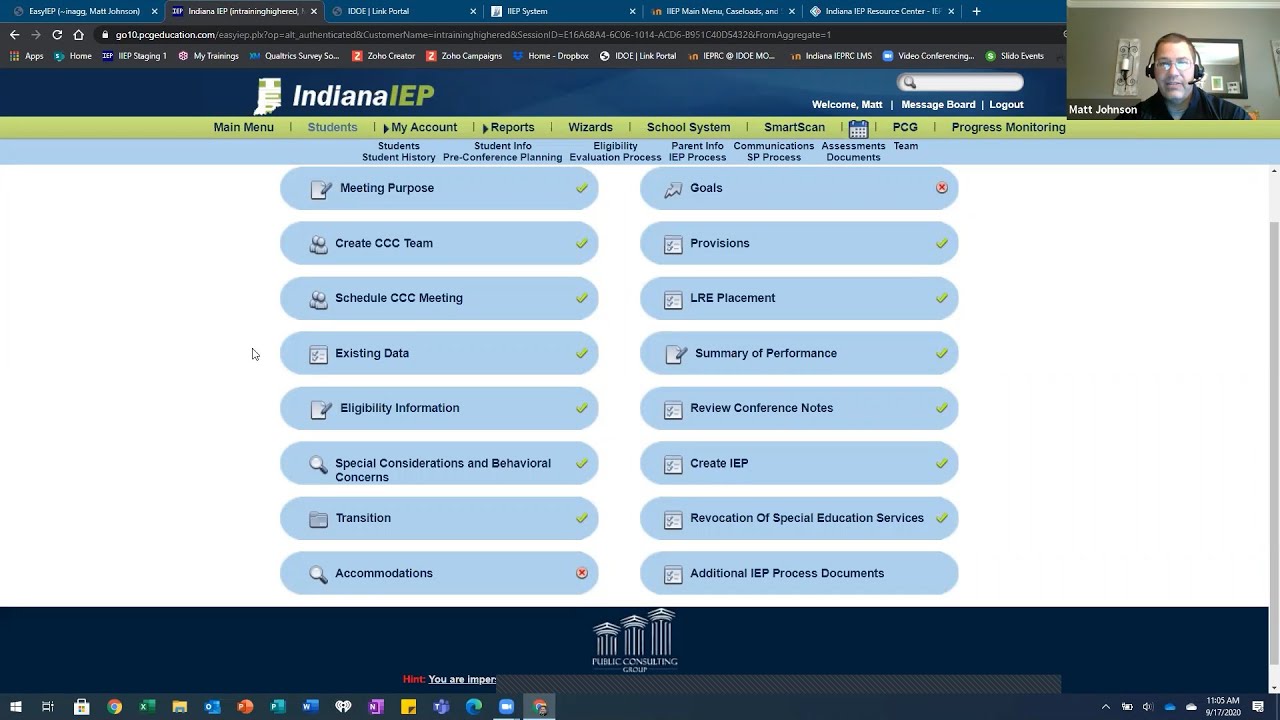
Task: Open the Message Board link
Action: pyautogui.click(x=938, y=104)
